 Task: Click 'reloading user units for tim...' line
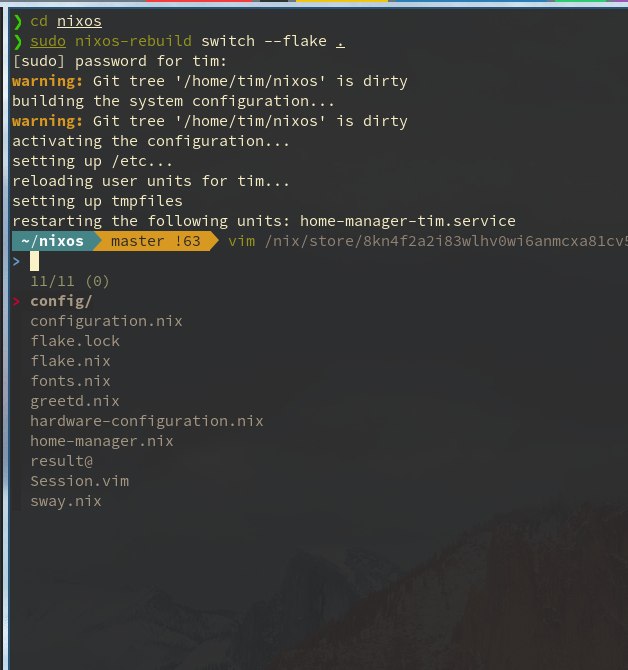151,181
